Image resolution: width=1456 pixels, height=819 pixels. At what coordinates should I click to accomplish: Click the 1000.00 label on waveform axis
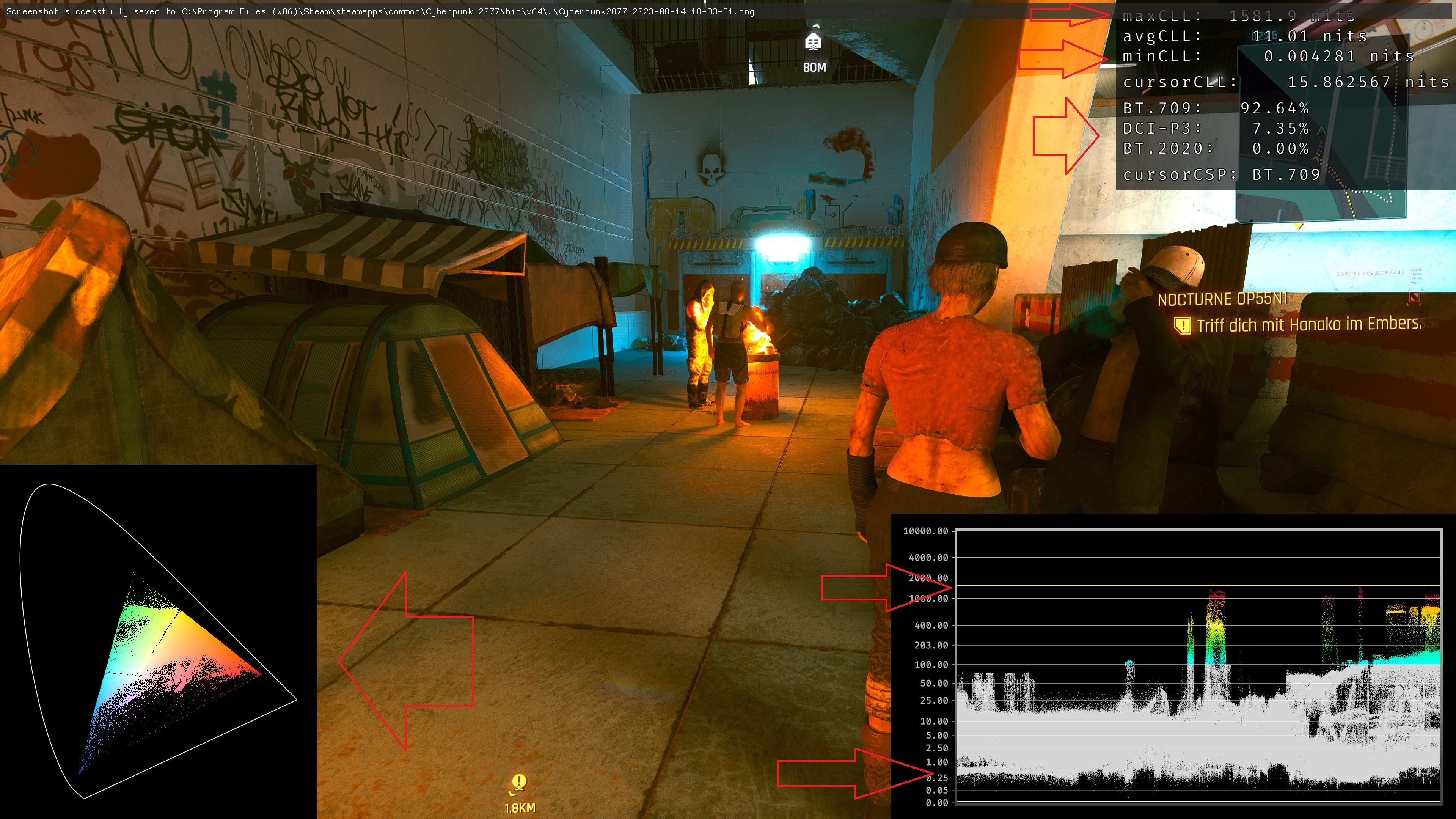[929, 599]
